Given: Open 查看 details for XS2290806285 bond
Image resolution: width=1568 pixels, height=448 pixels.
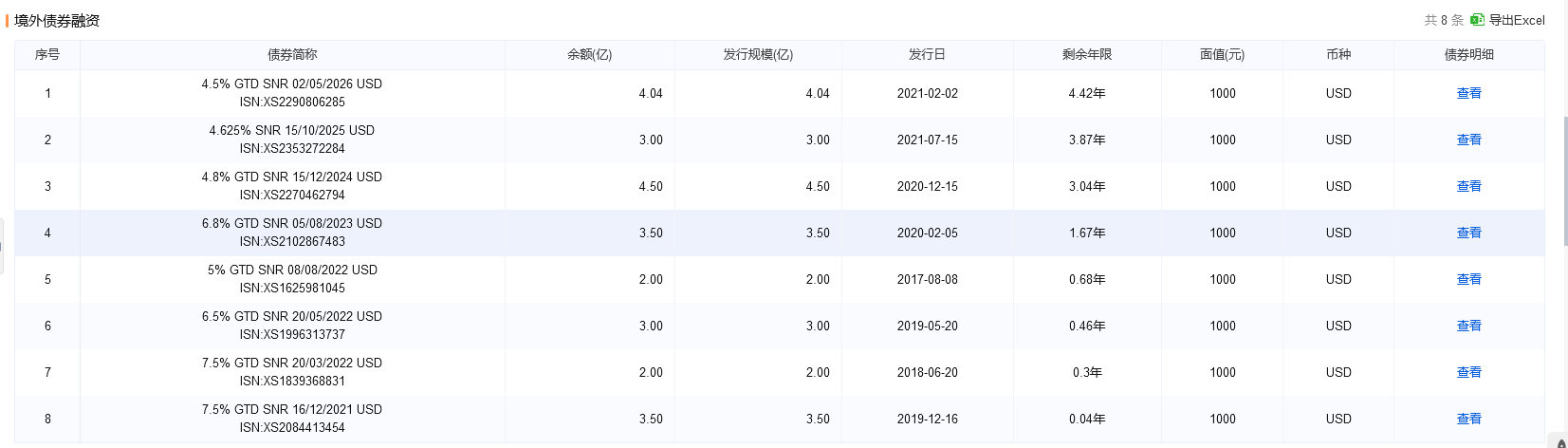Looking at the screenshot, I should 1468,93.
